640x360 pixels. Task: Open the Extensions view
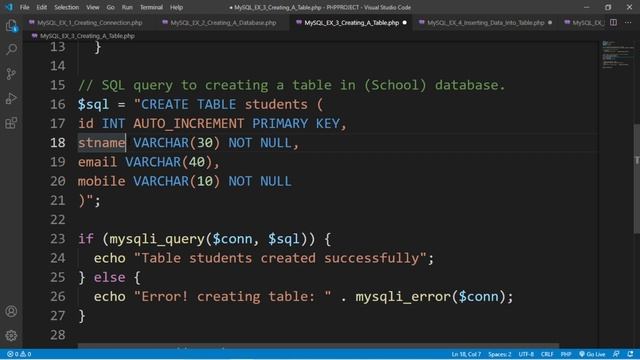click(11, 123)
